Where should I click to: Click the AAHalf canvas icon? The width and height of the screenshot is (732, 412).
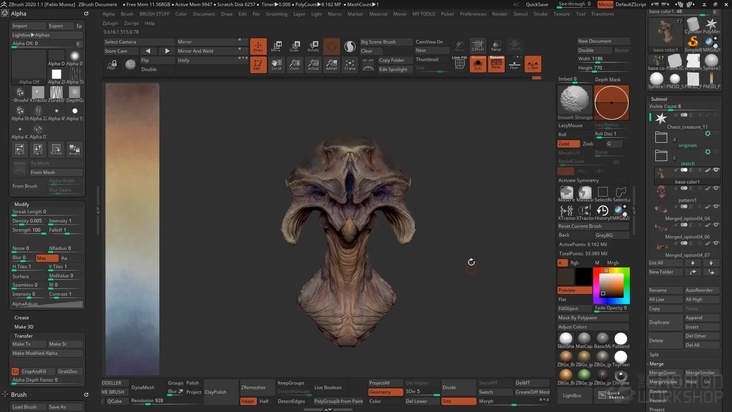click(331, 64)
